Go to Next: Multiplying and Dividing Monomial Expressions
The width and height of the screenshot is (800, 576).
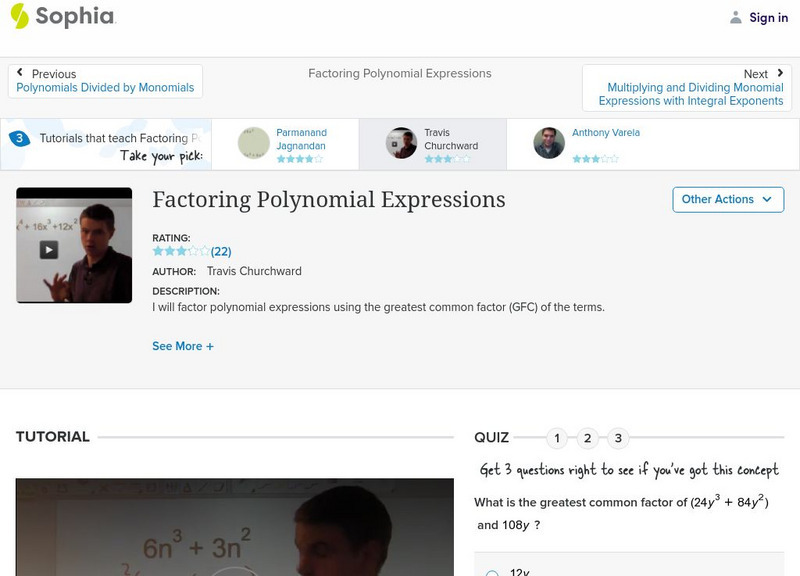tap(690, 88)
